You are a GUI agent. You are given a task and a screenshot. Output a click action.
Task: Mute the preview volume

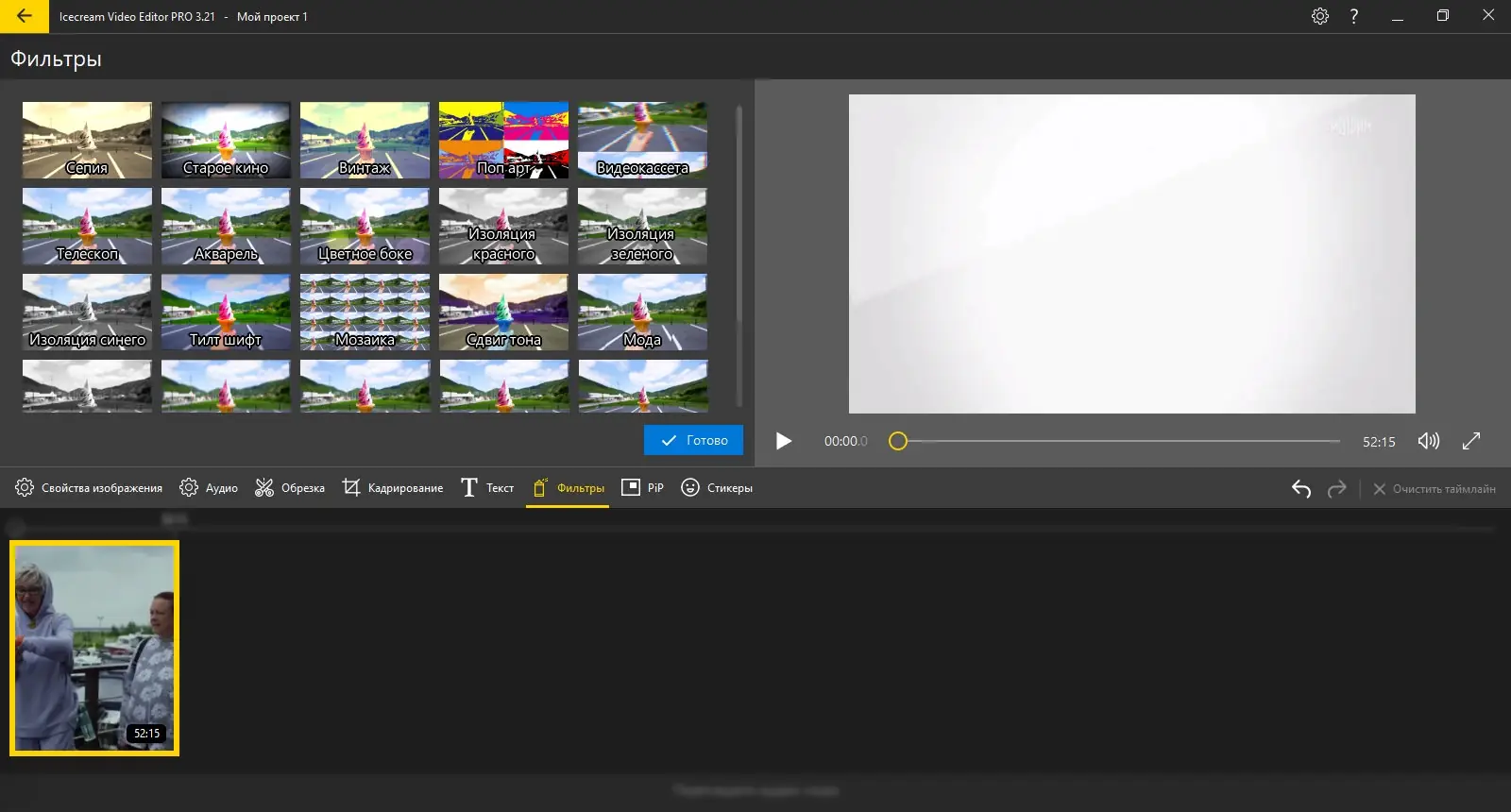pos(1429,441)
